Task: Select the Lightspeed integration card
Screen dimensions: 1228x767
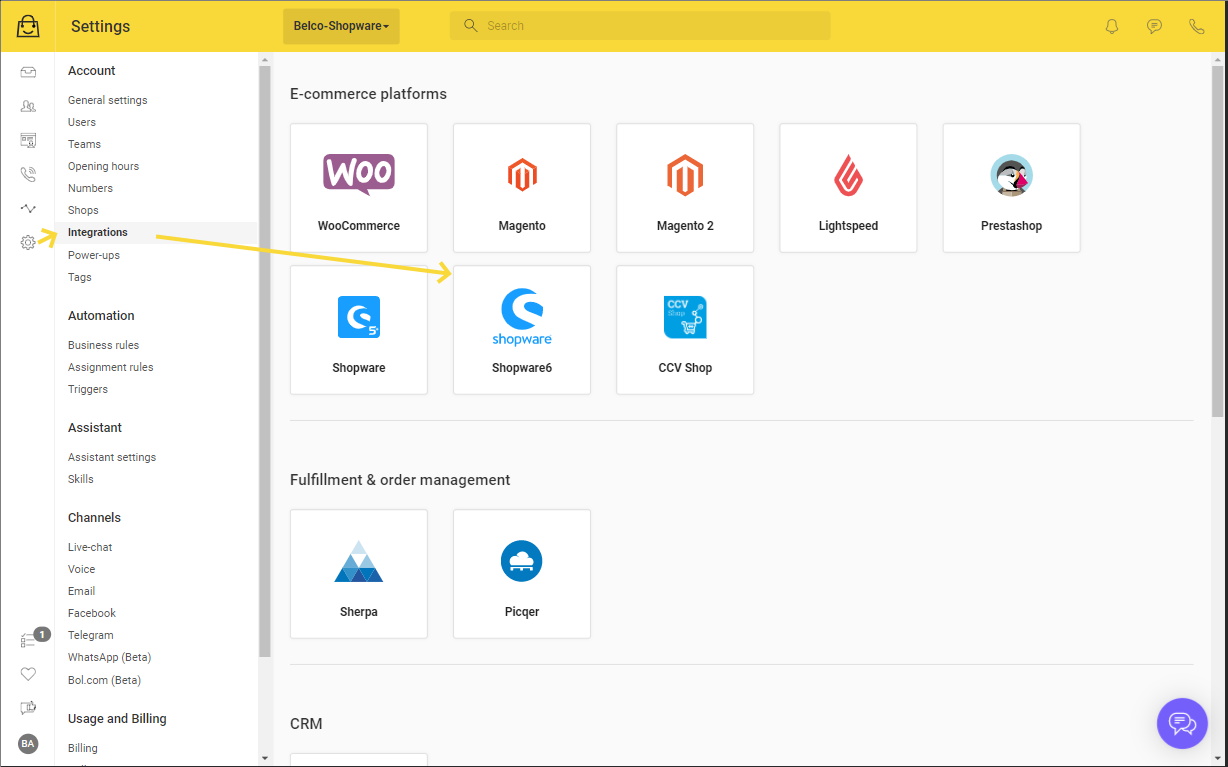Action: point(848,188)
